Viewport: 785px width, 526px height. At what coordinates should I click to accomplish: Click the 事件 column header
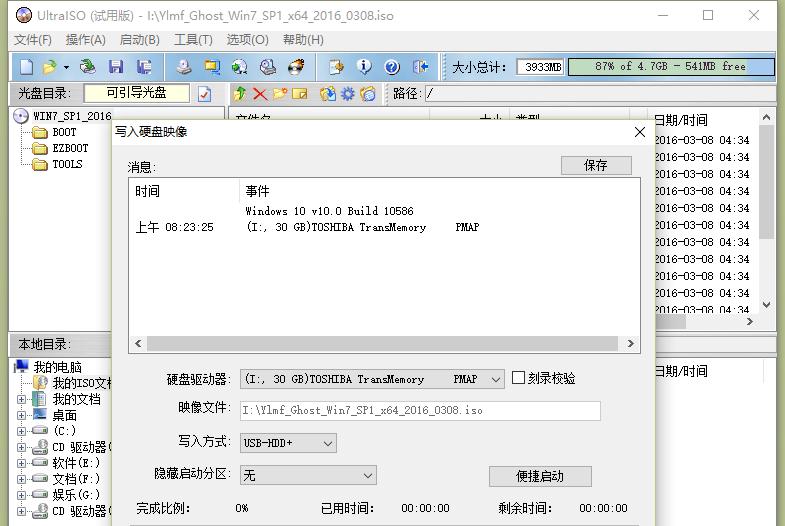(x=257, y=191)
